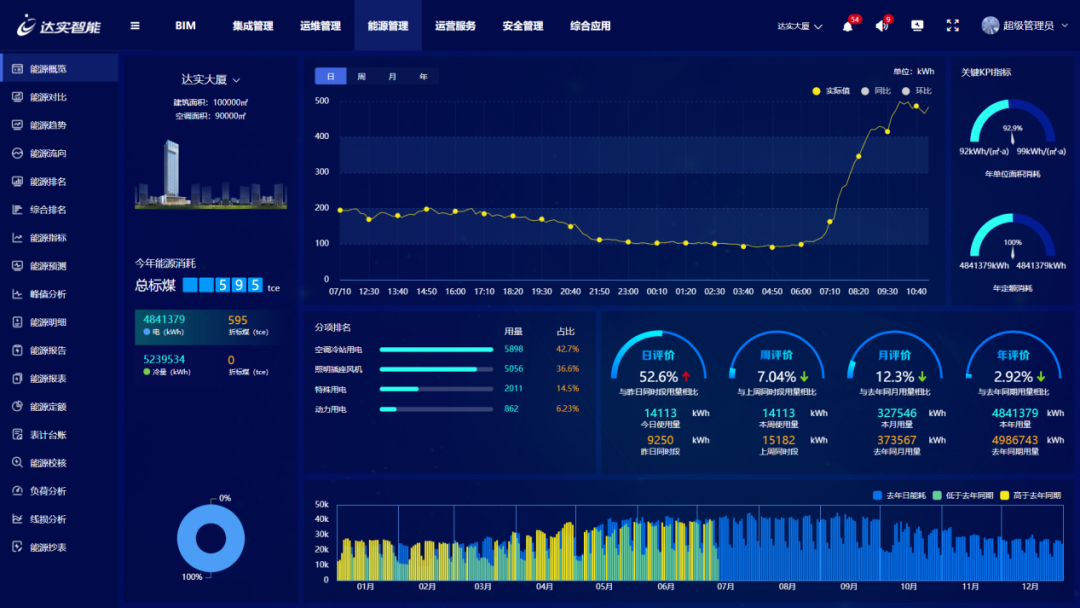Screen dimensions: 1080x608
Task: Collapse sidebar with the hamburger menu icon
Action: 135,25
